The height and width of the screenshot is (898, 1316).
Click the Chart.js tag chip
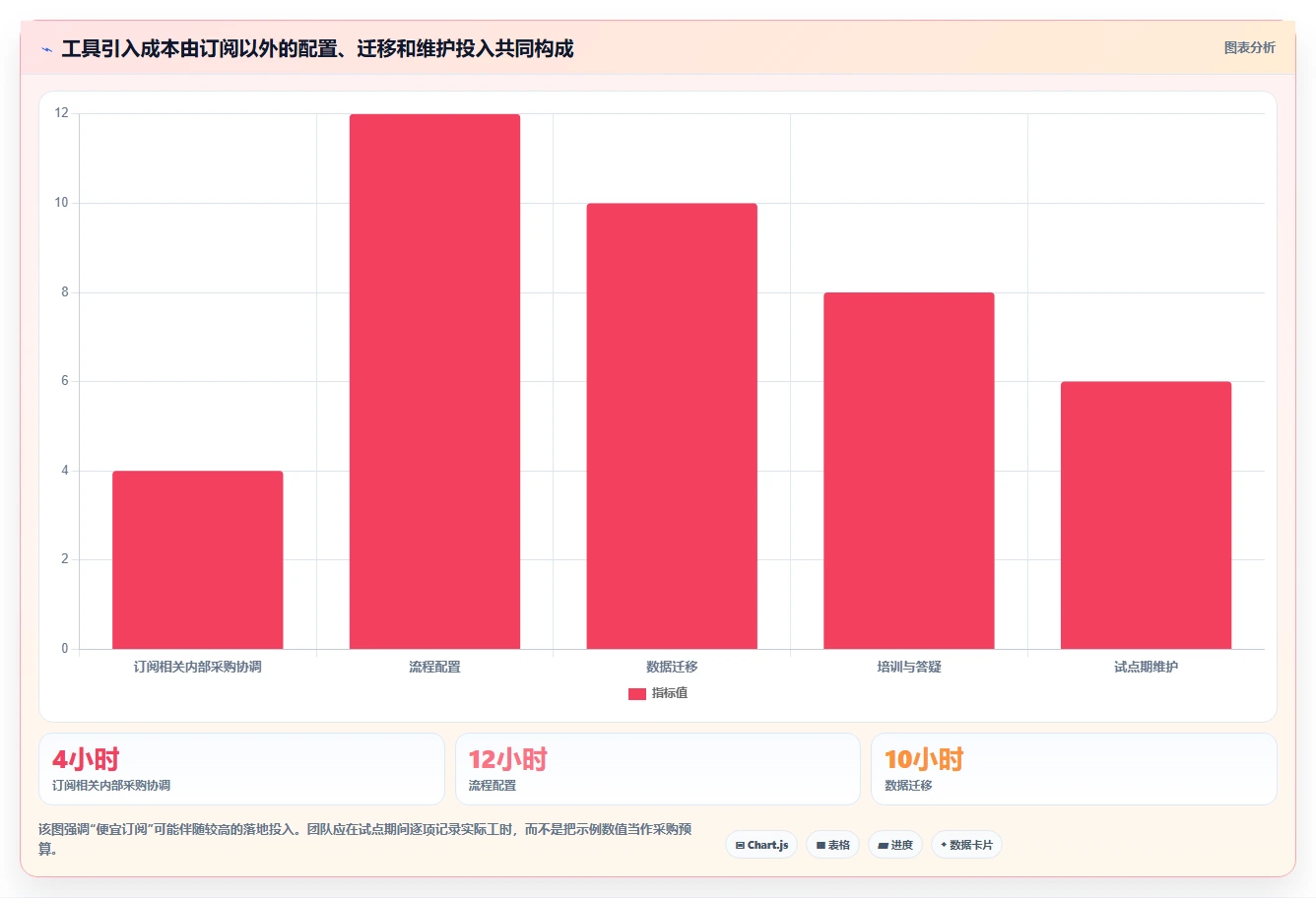pos(761,845)
